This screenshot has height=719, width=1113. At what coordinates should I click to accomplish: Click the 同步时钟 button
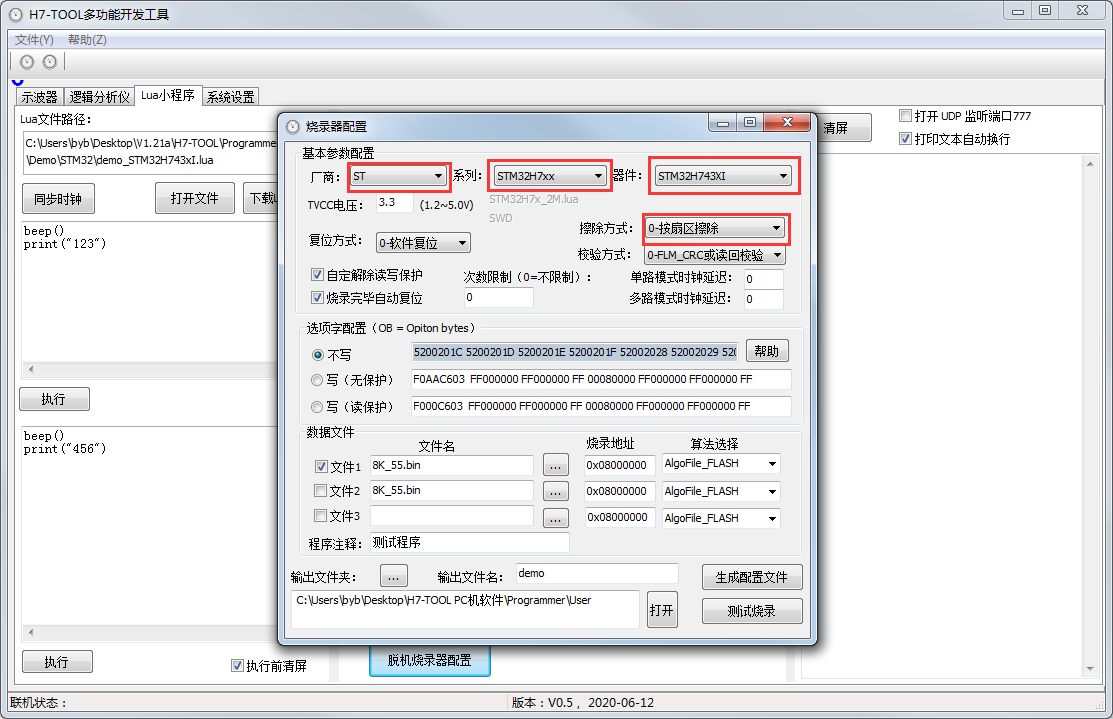point(58,199)
